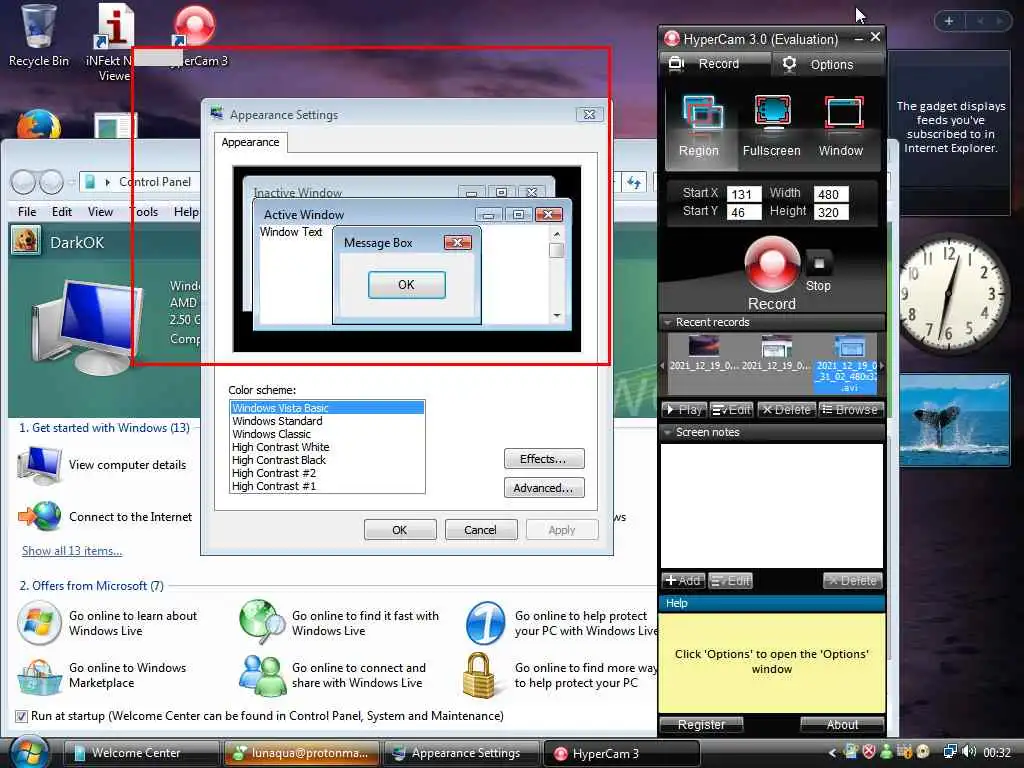
Task: Open the About dialog in HyperCam
Action: [842, 725]
